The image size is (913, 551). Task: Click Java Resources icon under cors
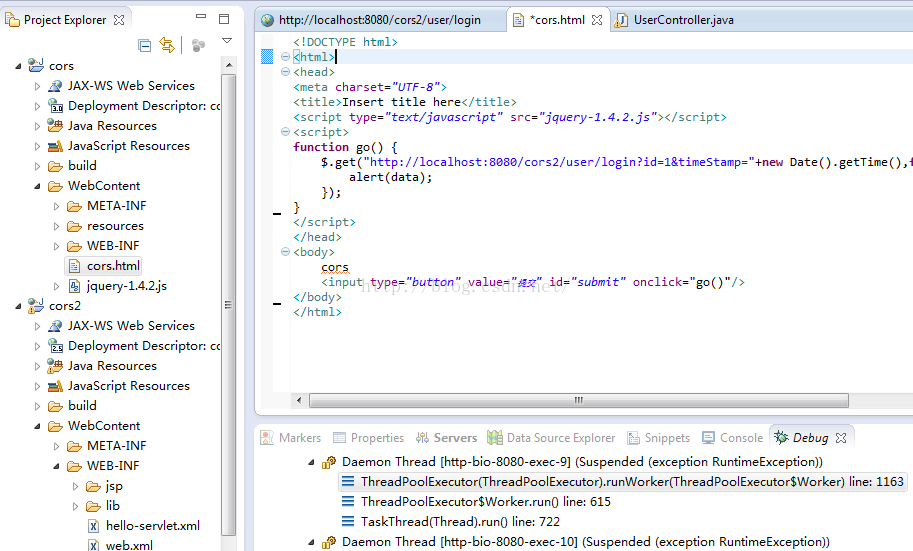coord(55,126)
